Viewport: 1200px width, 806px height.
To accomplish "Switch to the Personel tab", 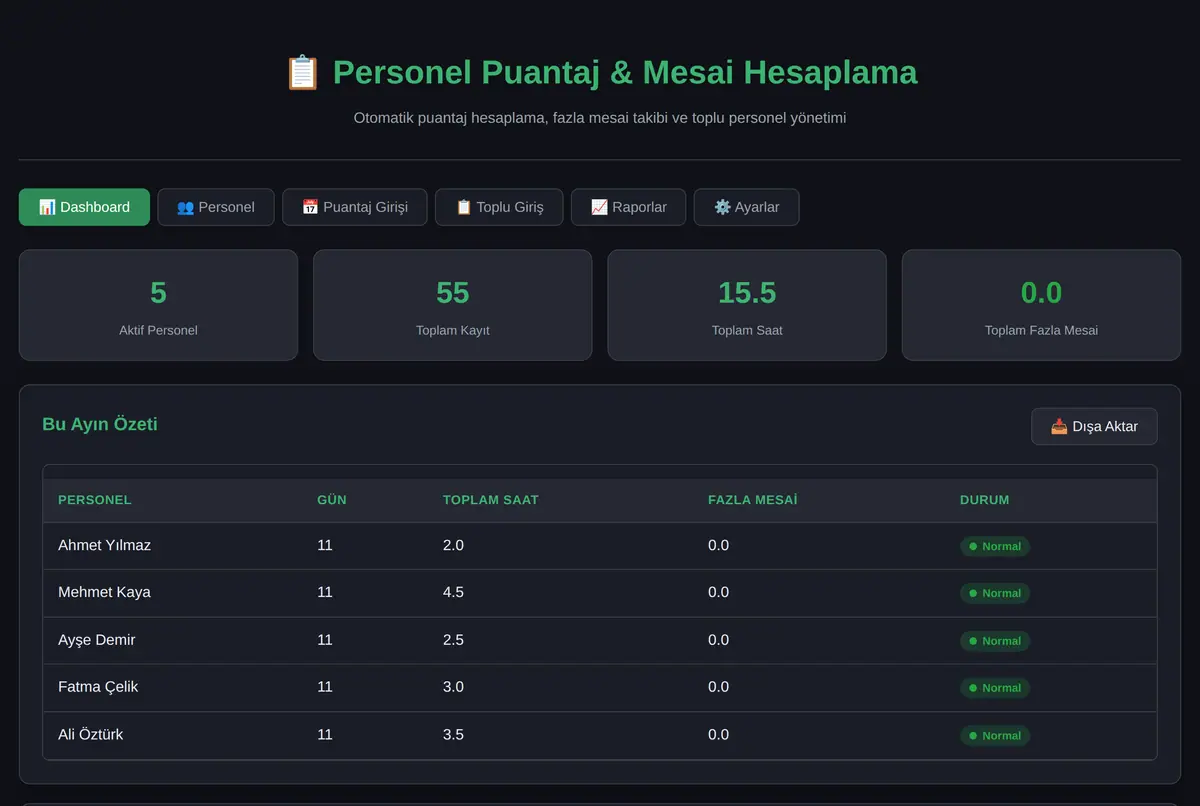I will coord(216,207).
